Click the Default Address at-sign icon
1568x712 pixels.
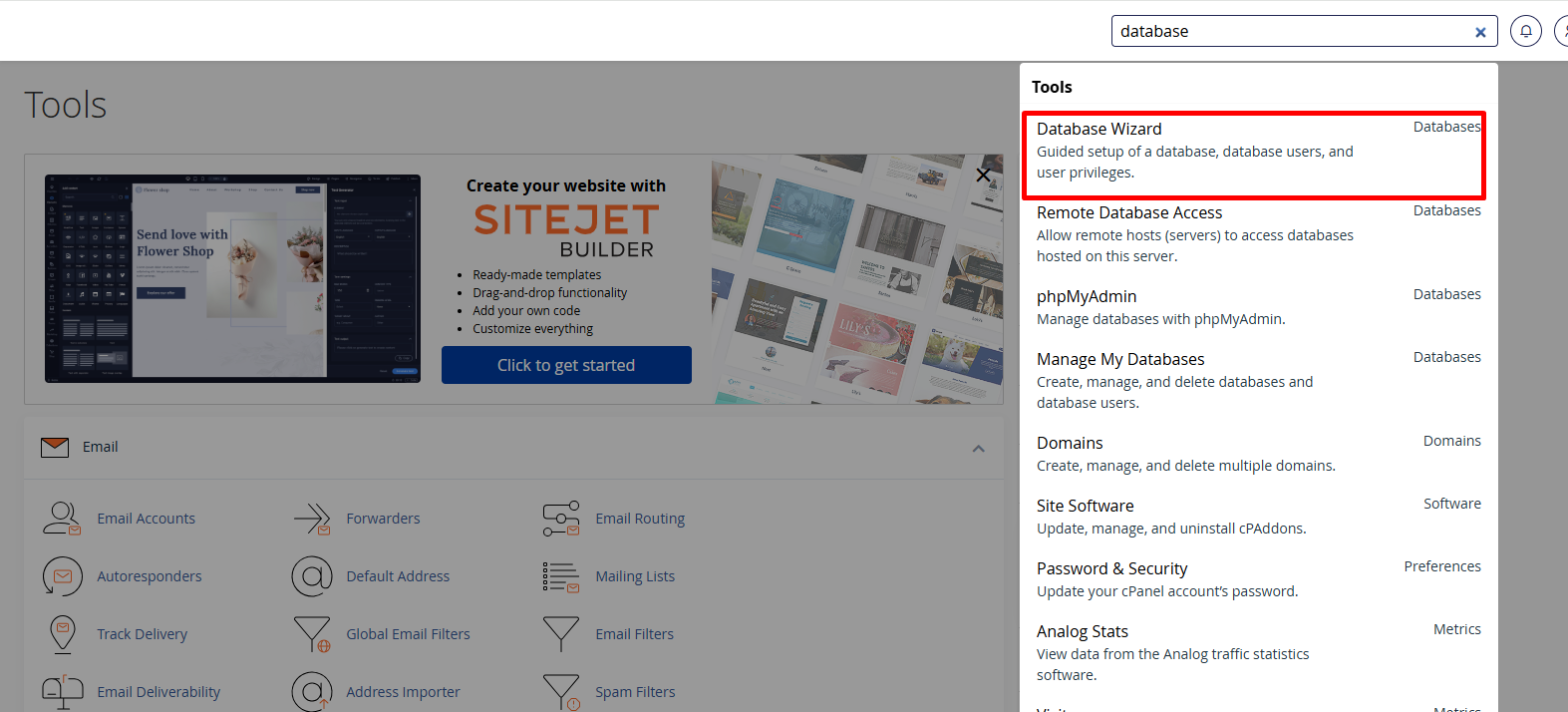pos(311,576)
